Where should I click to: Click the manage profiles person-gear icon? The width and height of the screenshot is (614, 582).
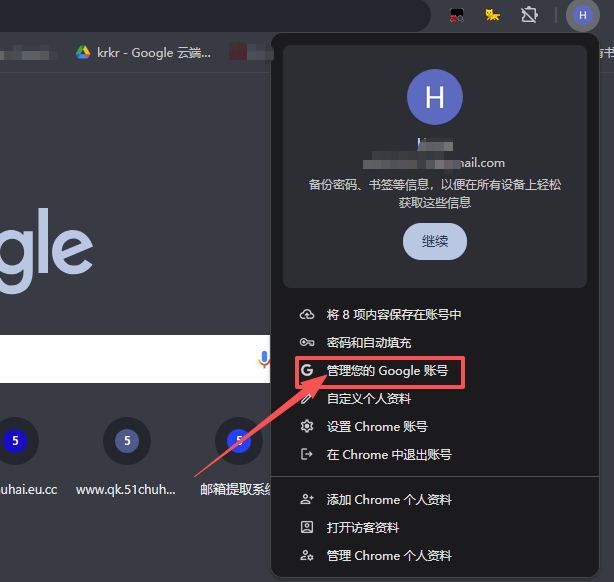click(x=307, y=555)
